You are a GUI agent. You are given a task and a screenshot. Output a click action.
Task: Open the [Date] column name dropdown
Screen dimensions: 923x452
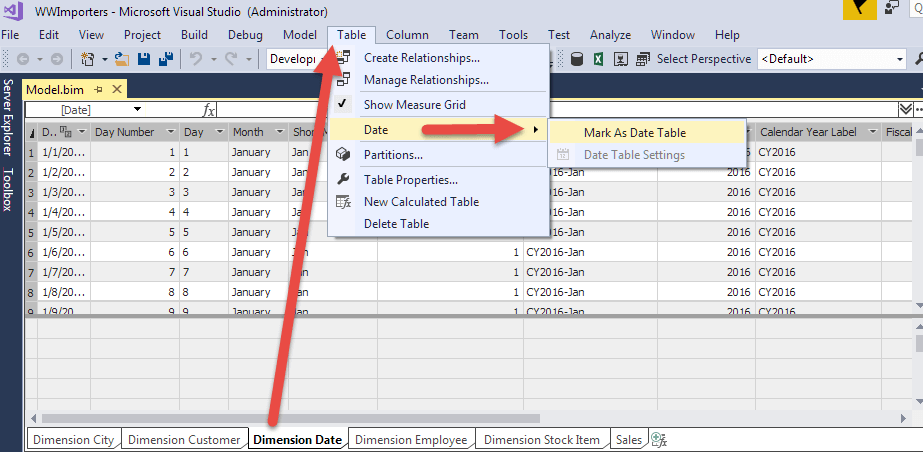[x=137, y=109]
